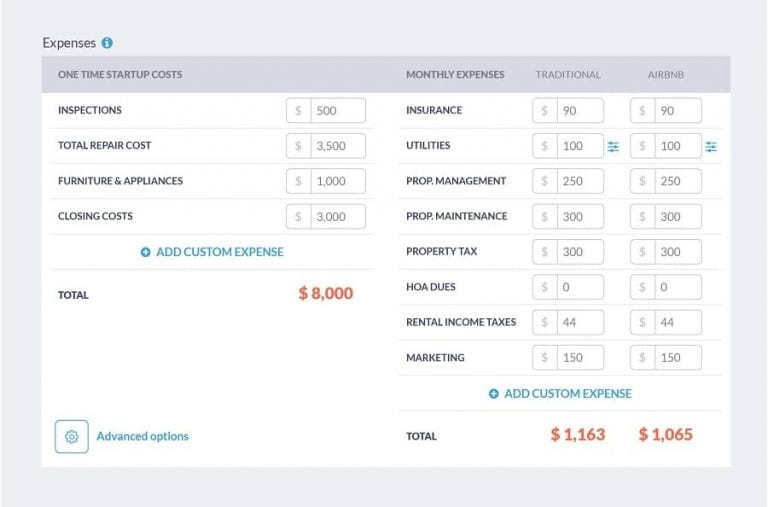768x507 pixels.
Task: Click the Expenses info icon
Action: 107,43
